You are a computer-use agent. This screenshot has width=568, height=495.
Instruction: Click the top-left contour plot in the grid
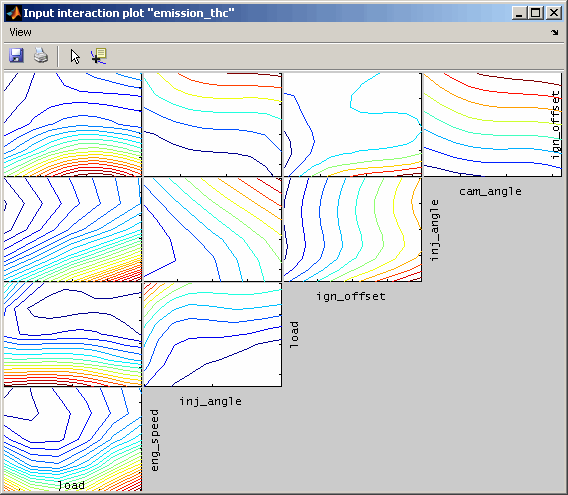coord(73,125)
